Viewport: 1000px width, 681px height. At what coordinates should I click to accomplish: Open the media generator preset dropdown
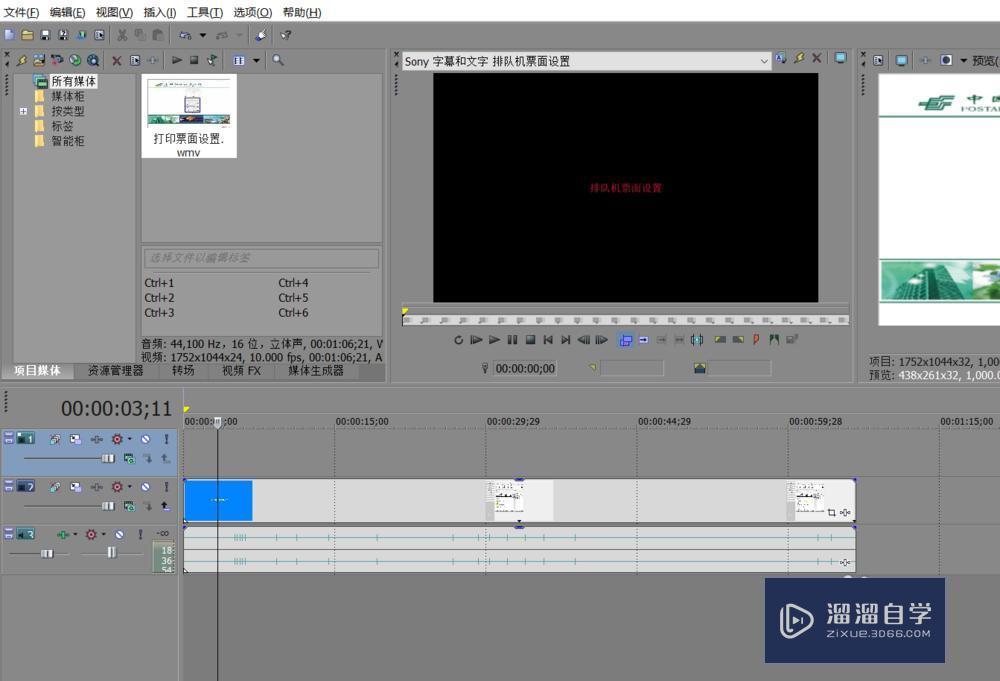coord(764,61)
